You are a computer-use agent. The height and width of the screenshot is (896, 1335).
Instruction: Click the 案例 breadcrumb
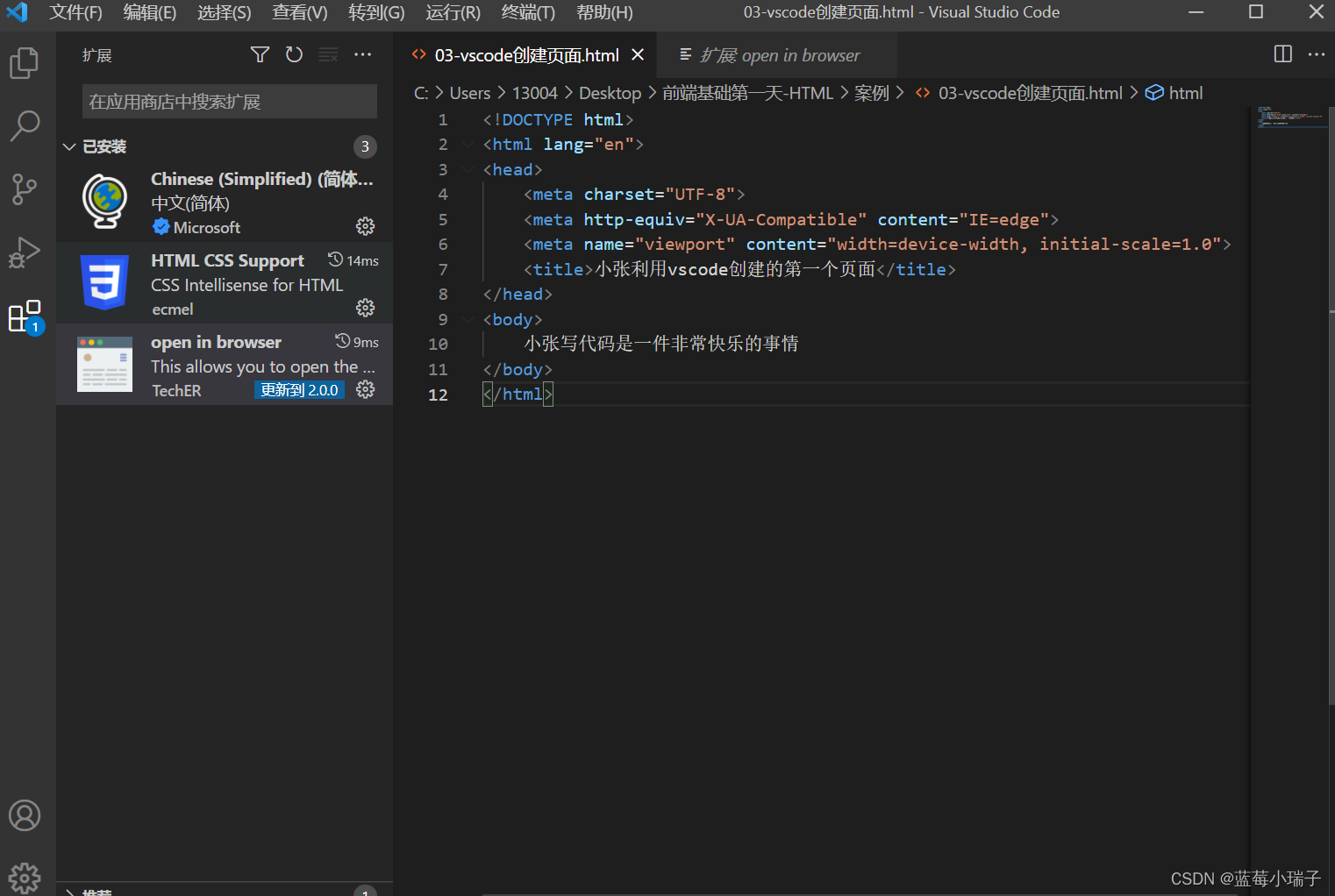point(872,93)
